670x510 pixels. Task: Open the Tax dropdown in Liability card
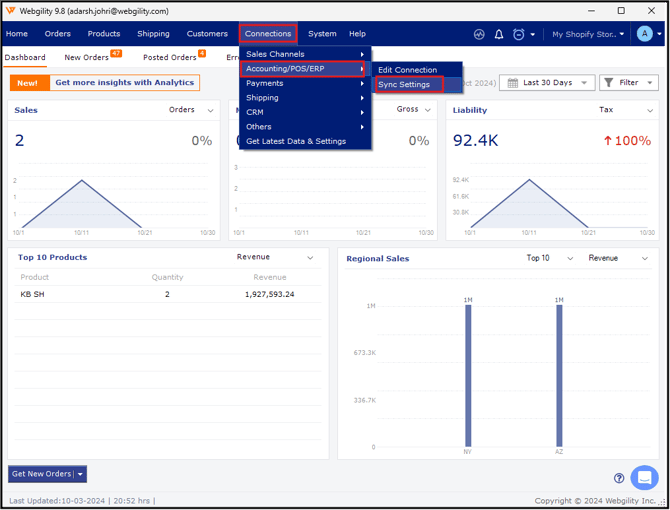point(625,110)
